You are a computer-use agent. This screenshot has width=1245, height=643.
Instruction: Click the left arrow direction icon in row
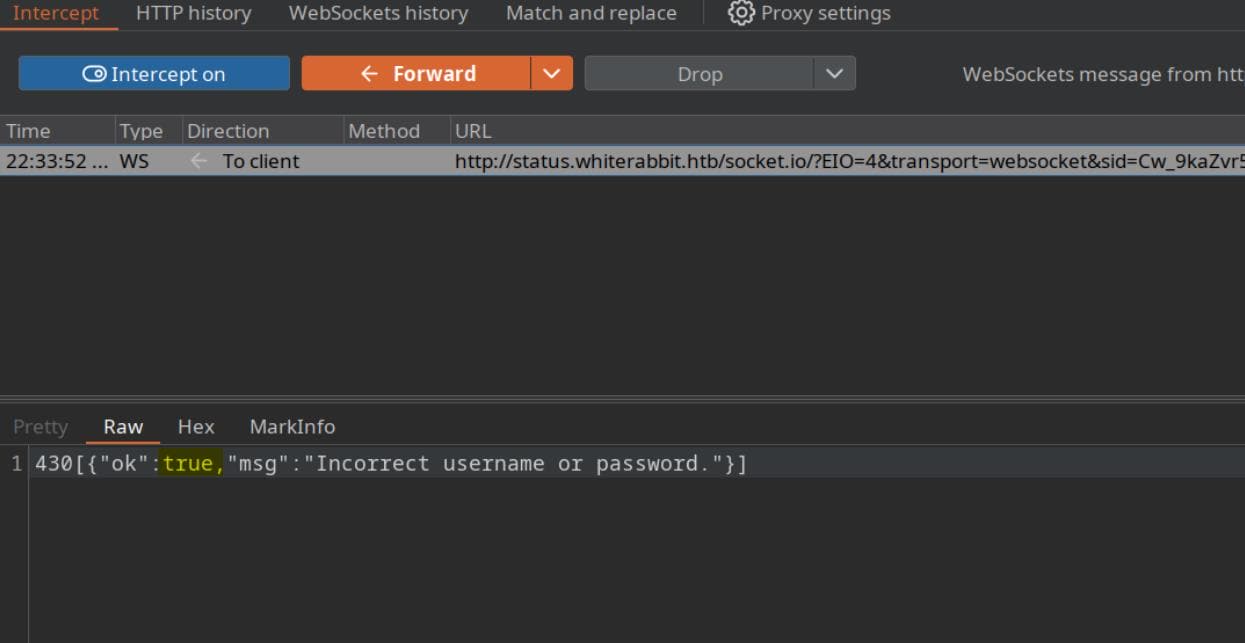(x=199, y=161)
